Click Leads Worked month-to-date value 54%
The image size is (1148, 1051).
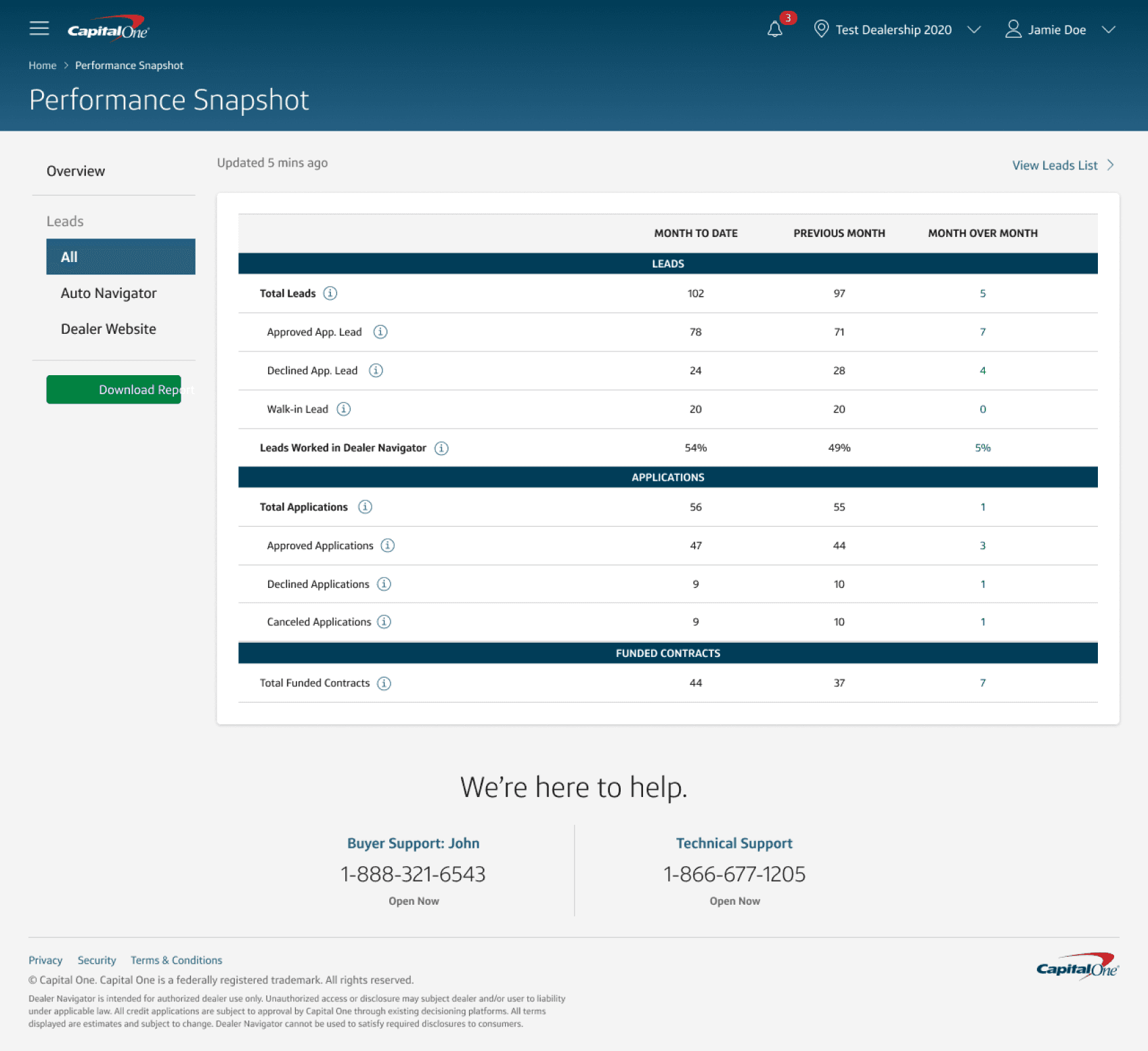696,448
